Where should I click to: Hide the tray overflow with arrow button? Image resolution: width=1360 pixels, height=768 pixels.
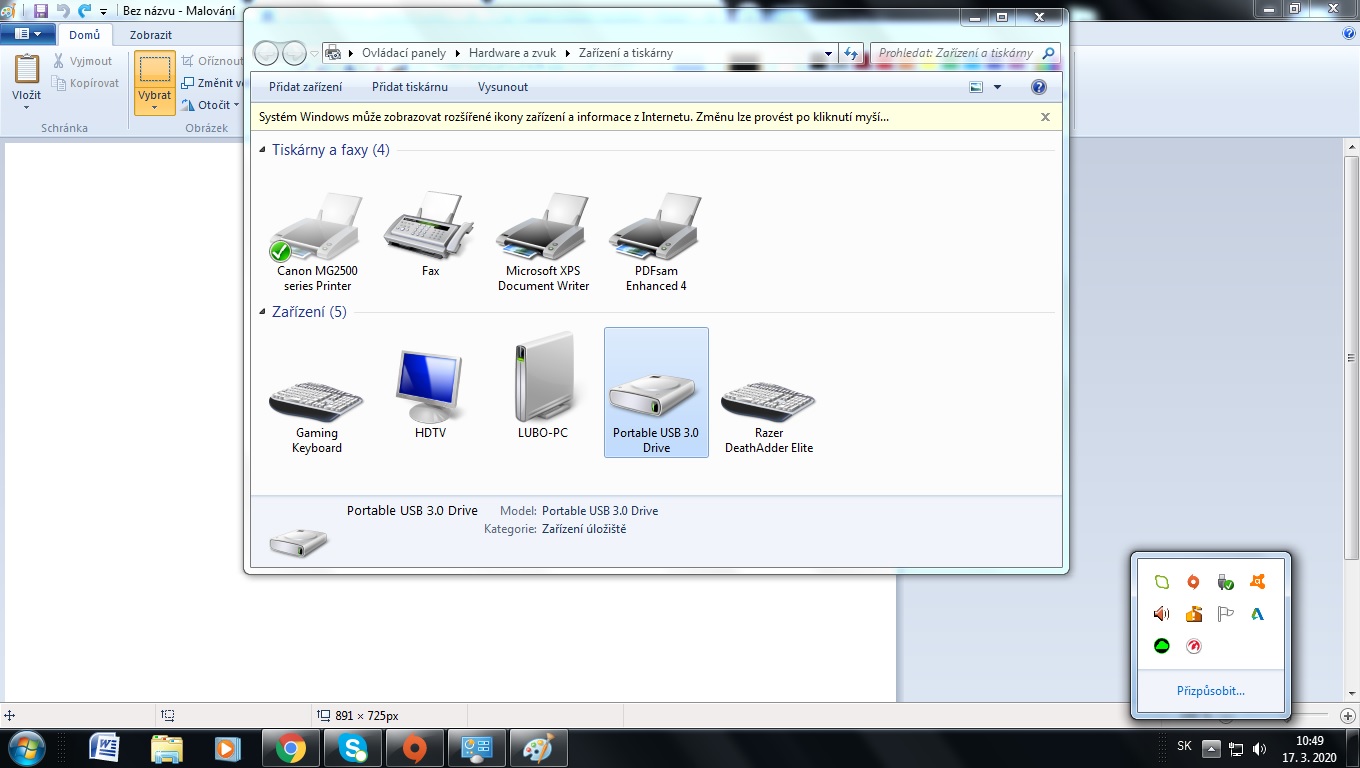[1211, 749]
